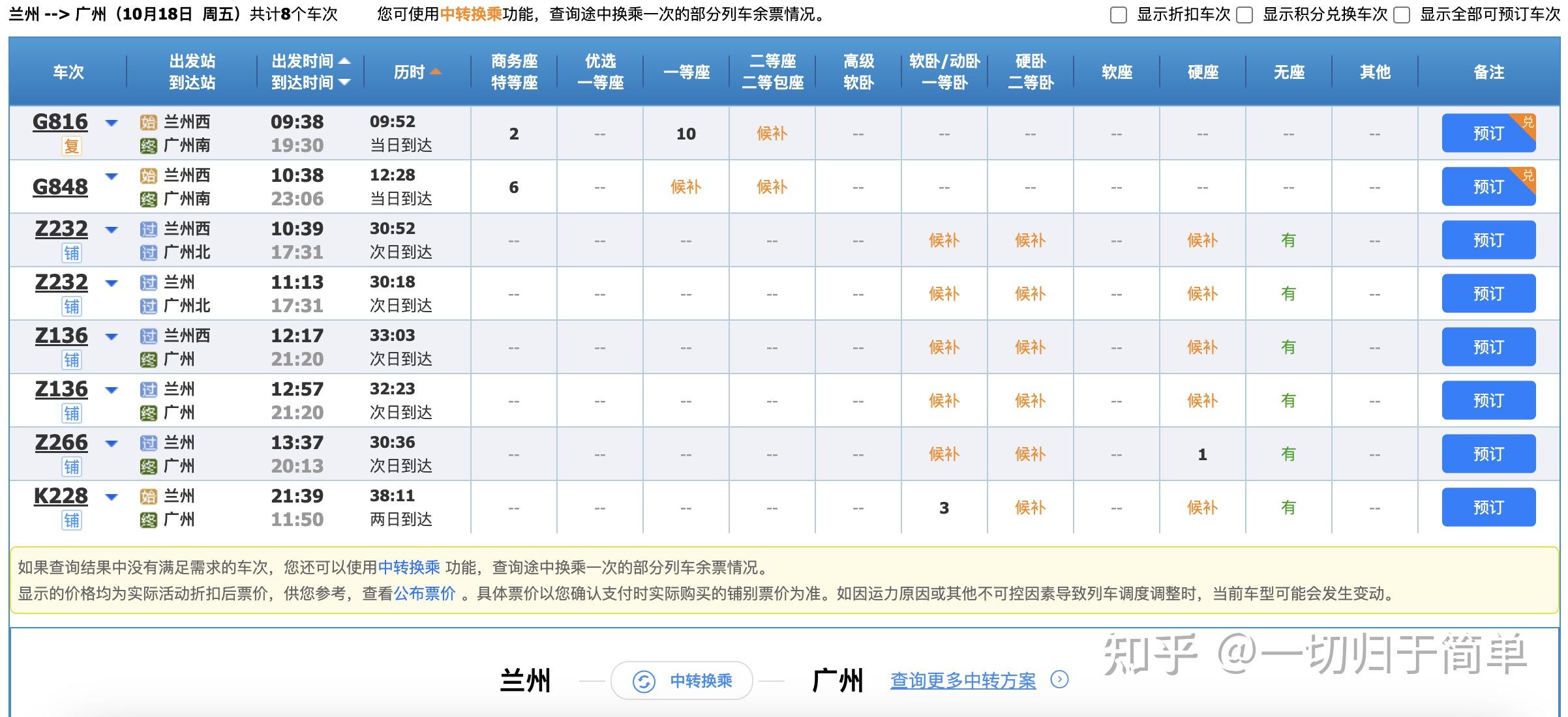Select K228 软卧 availability 3

click(944, 508)
